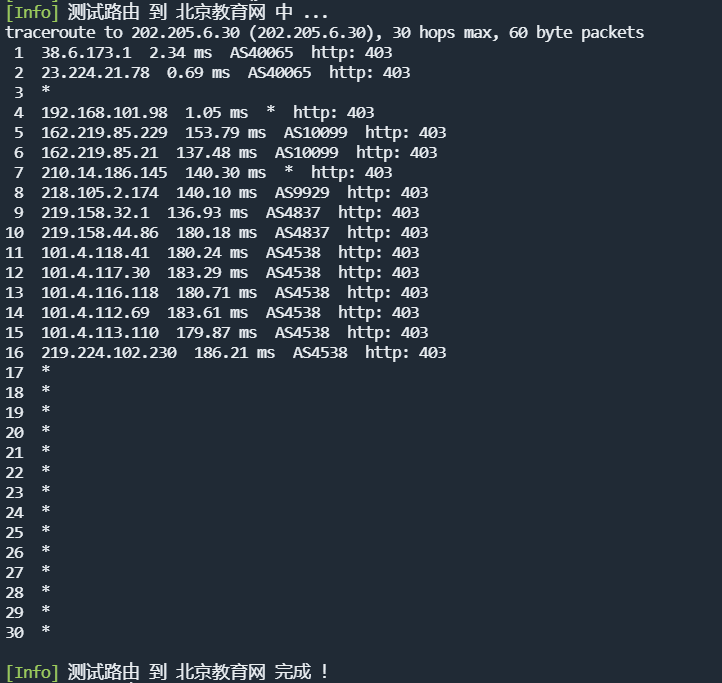The width and height of the screenshot is (722, 683).
Task: Click IP 23.224.21.78 on hop 2
Action: (95, 73)
